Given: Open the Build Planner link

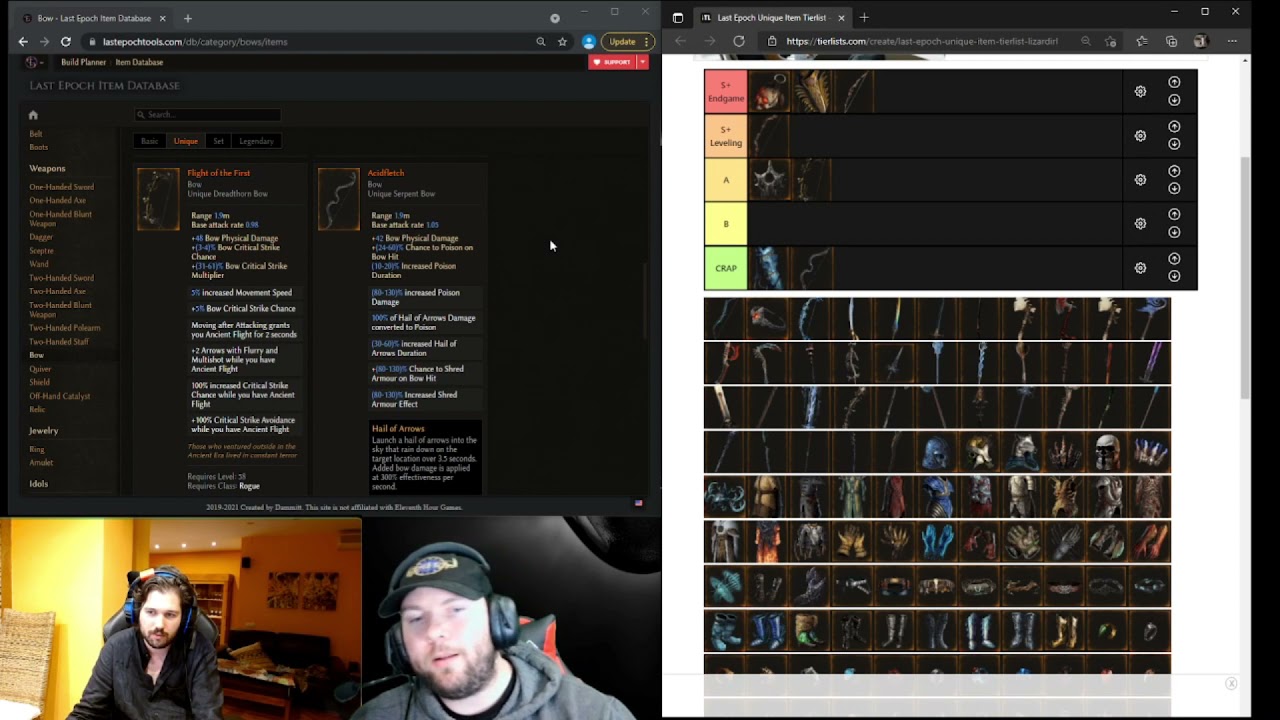Looking at the screenshot, I should 83,62.
